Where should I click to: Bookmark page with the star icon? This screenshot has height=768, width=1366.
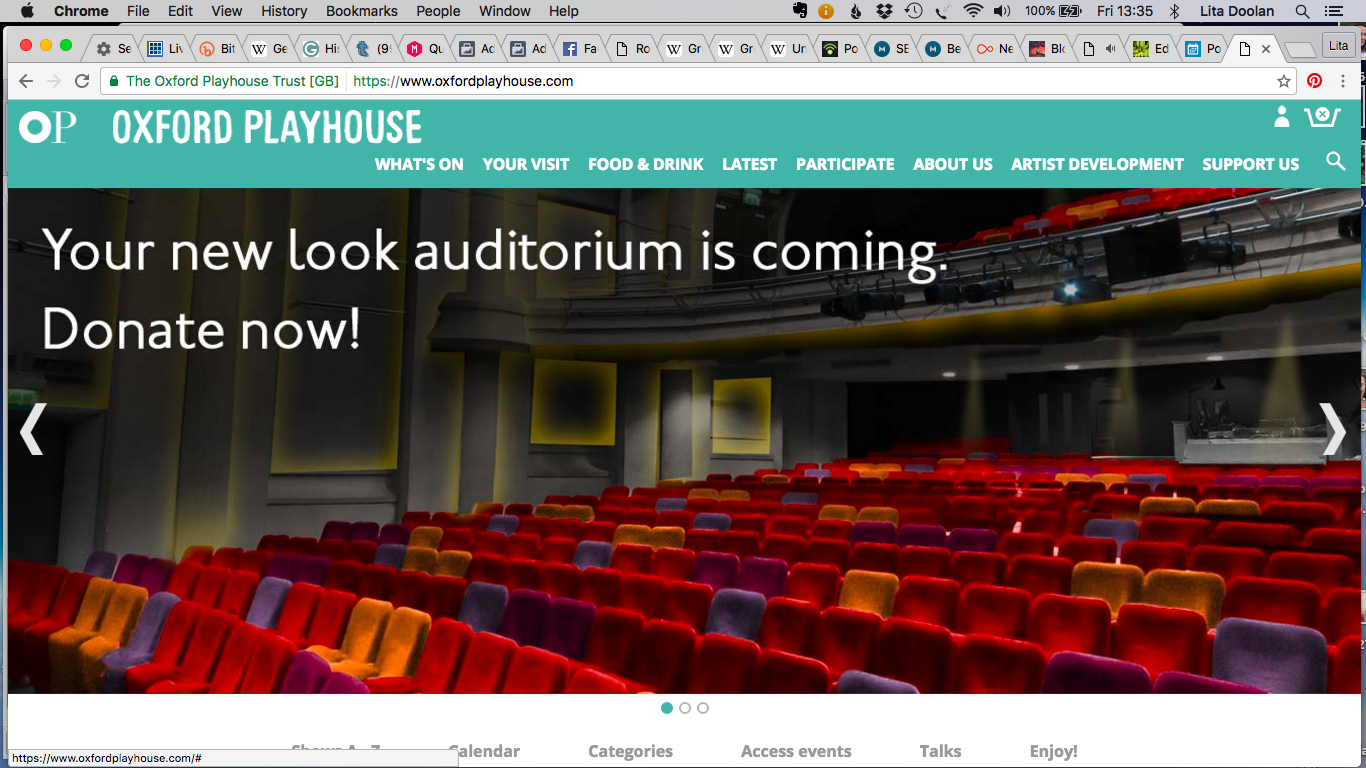click(x=1284, y=81)
